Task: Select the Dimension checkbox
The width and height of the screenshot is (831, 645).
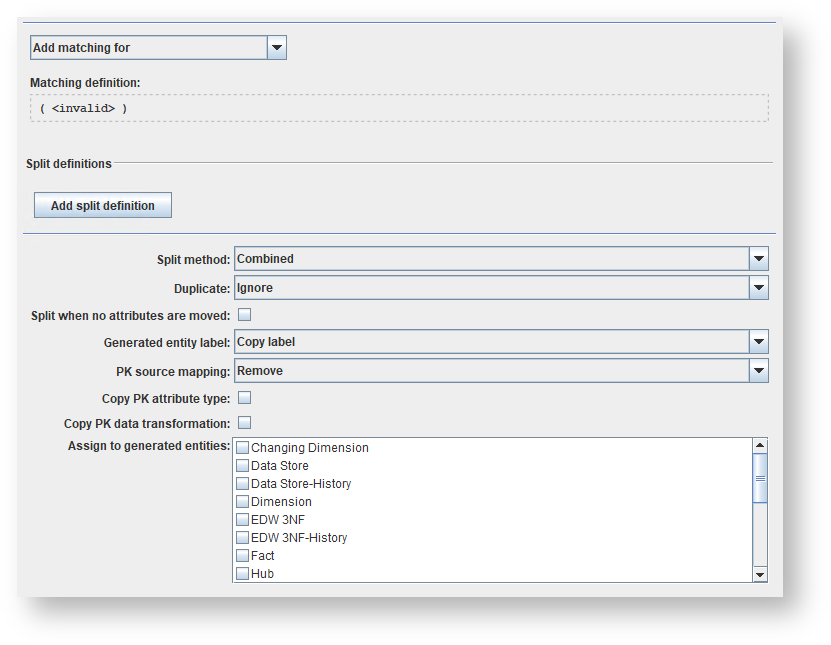Action: [242, 502]
